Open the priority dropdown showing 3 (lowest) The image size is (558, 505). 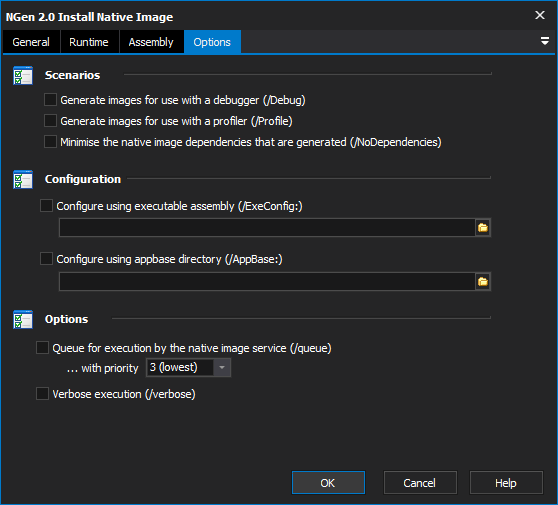188,367
